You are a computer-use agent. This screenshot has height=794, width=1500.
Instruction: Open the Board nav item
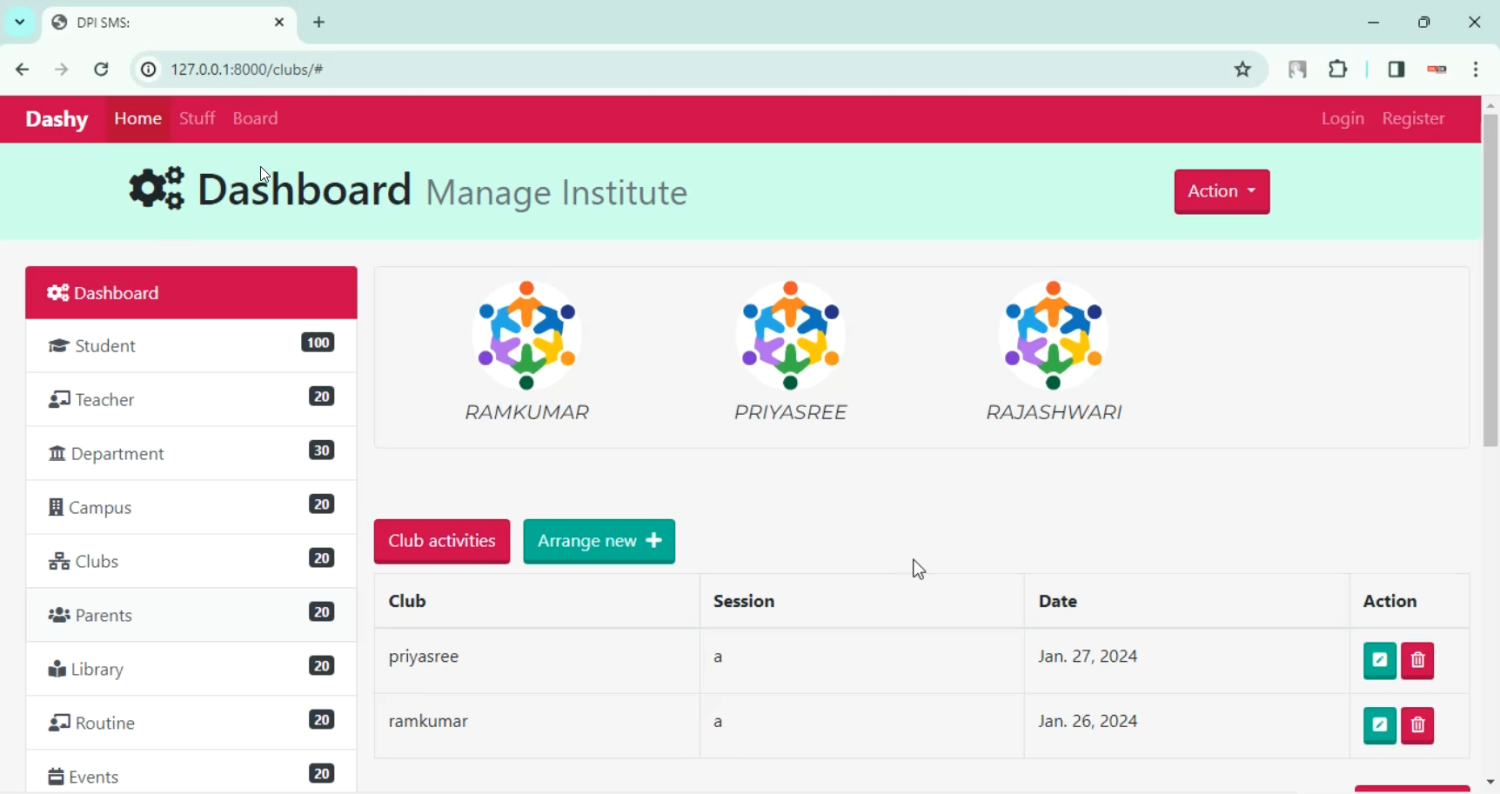[255, 119]
